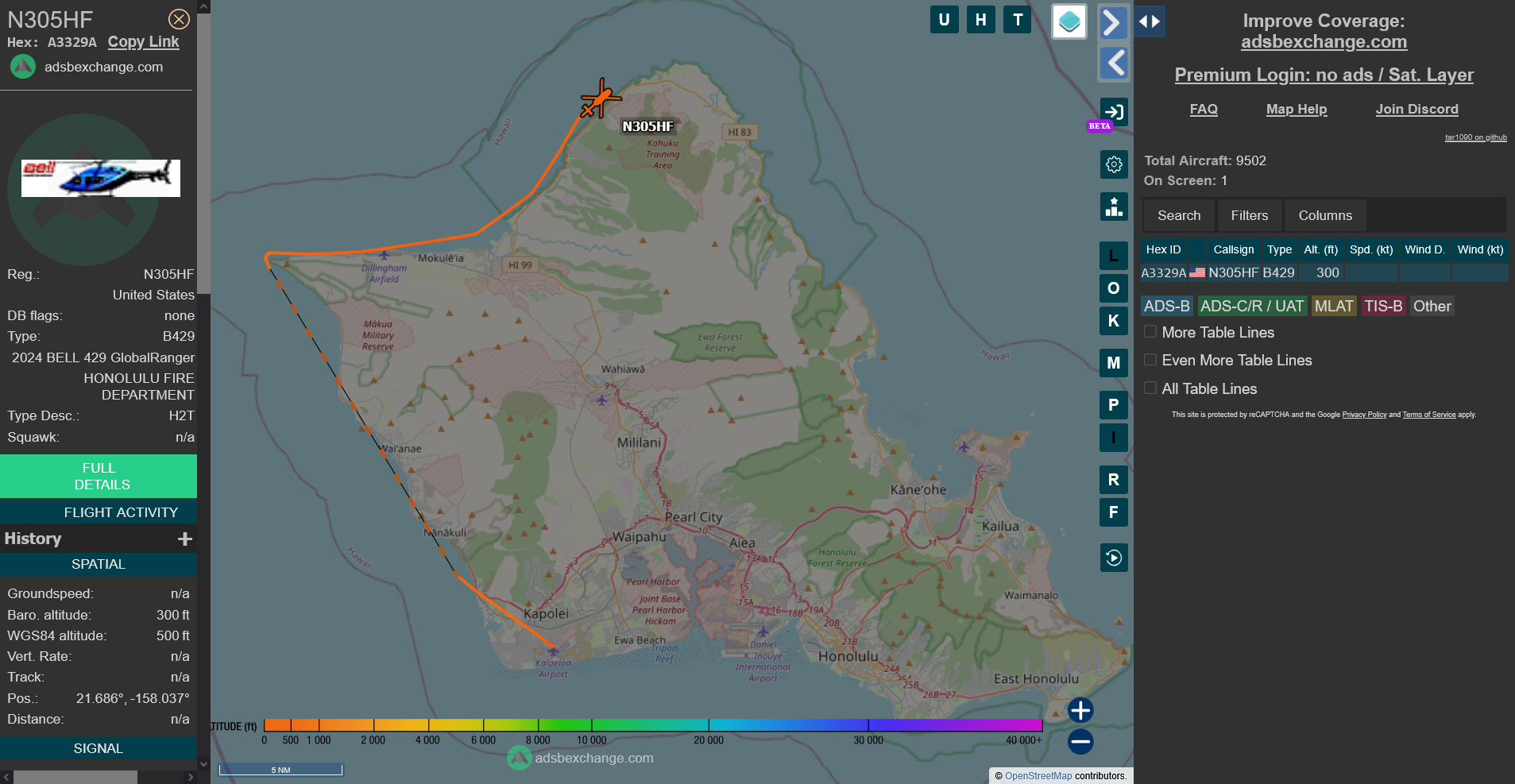1515x784 pixels.
Task: Open Premium Login link
Action: [1324, 75]
